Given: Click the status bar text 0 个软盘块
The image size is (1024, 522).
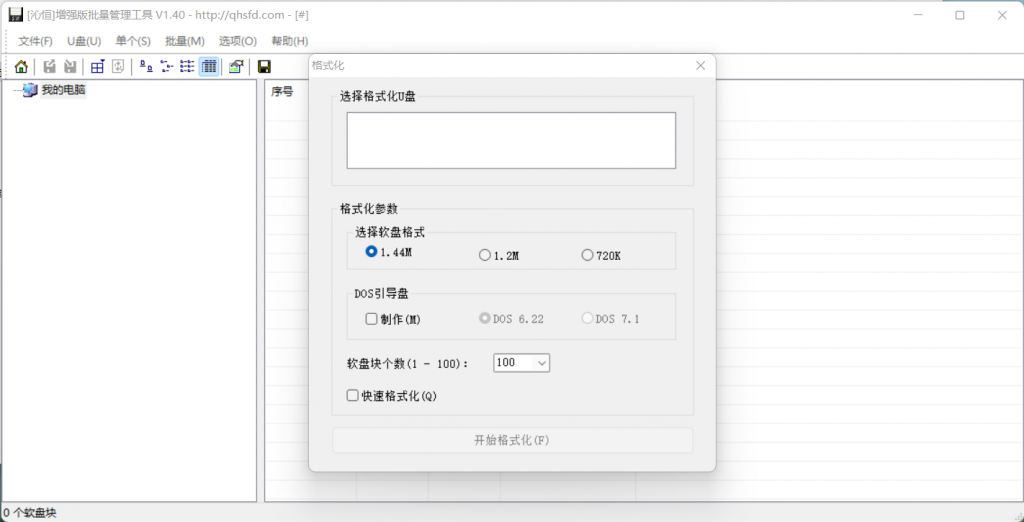Looking at the screenshot, I should click(29, 513).
